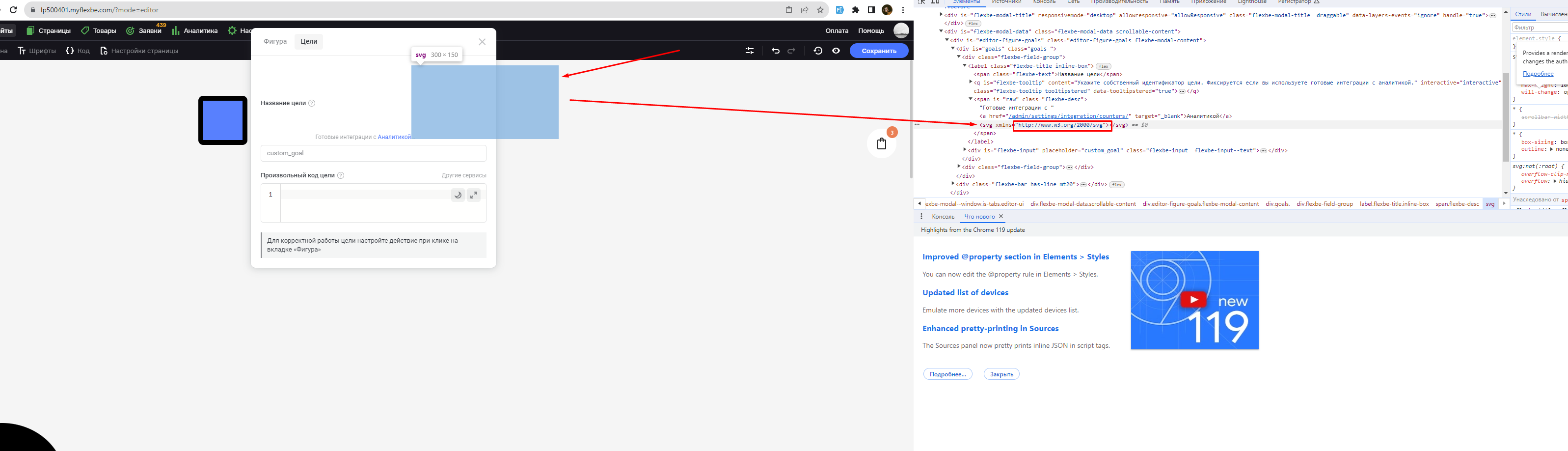Open version history clock icon
This screenshot has width=1568, height=451.
(817, 51)
